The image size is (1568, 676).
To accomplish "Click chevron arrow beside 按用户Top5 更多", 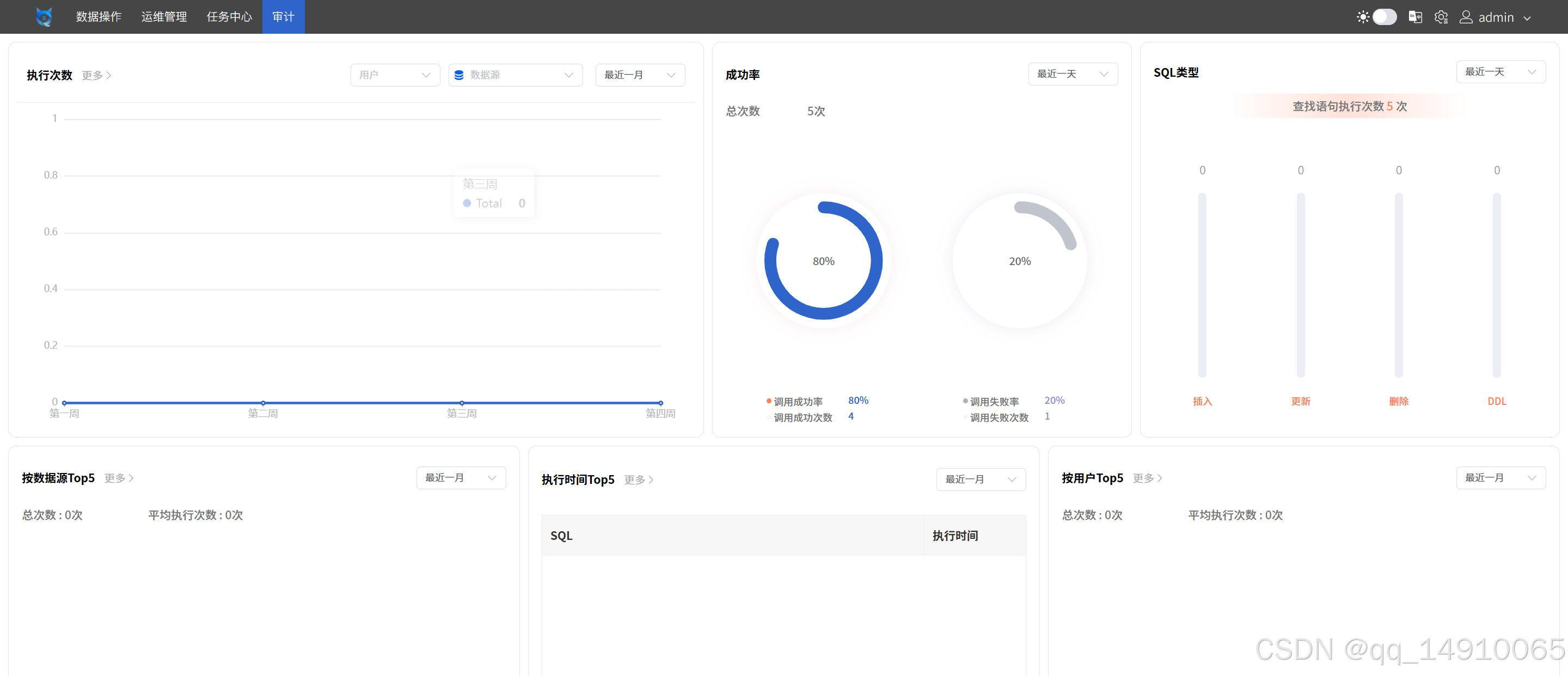I will (1160, 478).
